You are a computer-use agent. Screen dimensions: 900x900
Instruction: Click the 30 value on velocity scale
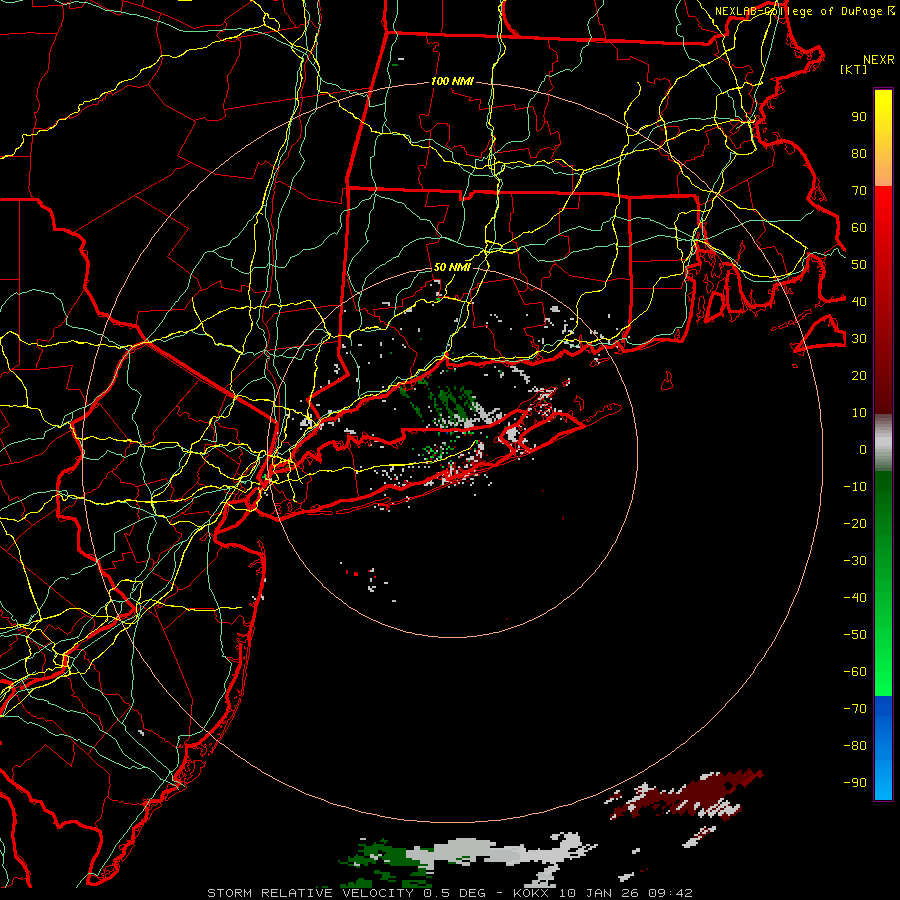pyautogui.click(x=859, y=339)
